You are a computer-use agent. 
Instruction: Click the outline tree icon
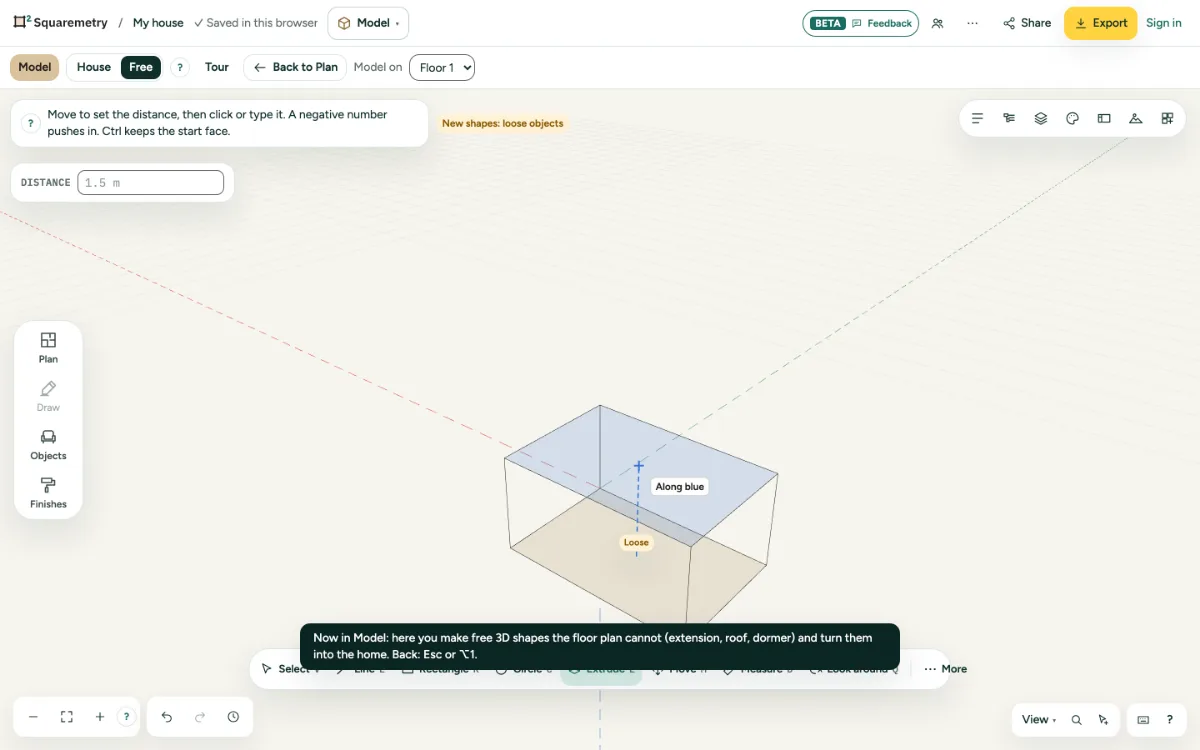[1009, 118]
